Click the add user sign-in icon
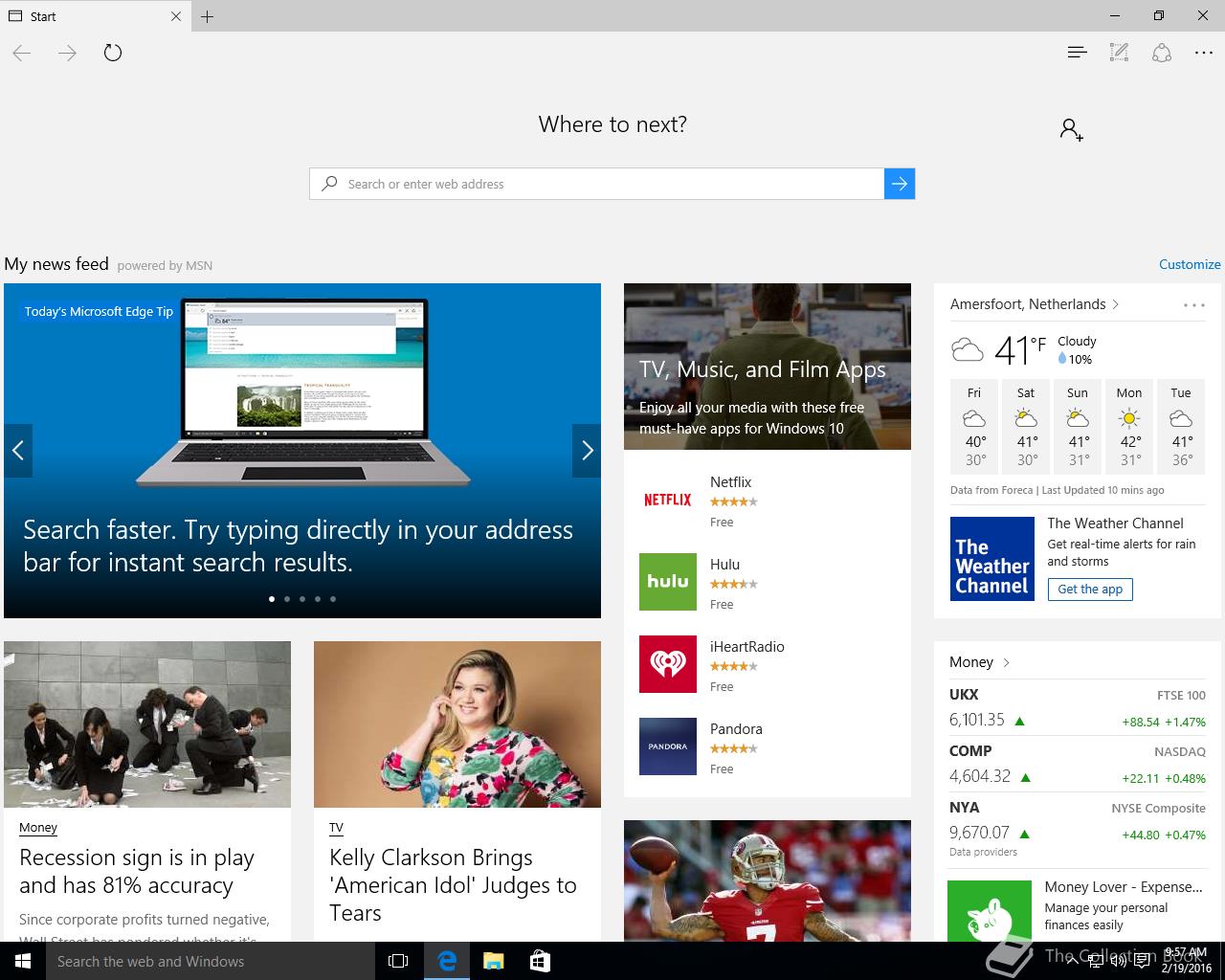The image size is (1225, 980). pos(1071,129)
